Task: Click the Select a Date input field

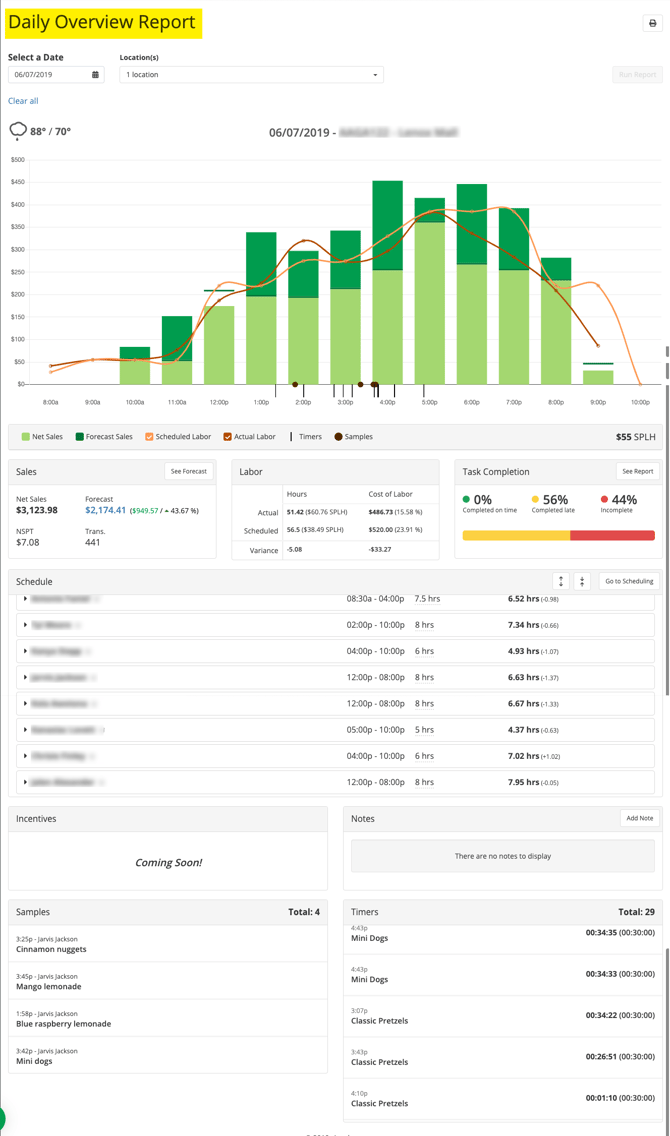Action: click(x=48, y=75)
